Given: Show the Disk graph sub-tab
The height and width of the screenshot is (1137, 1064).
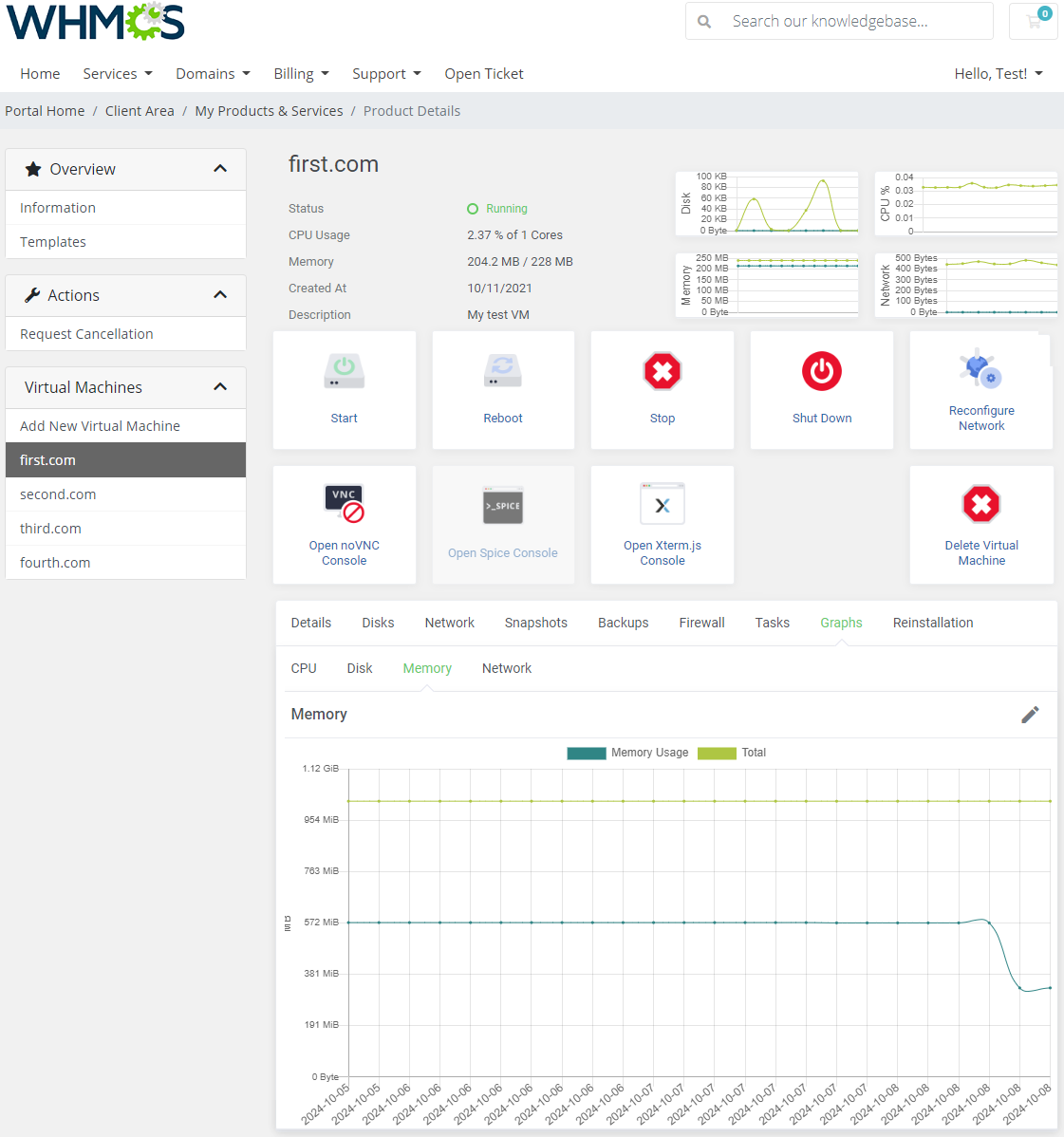Looking at the screenshot, I should click(359, 668).
